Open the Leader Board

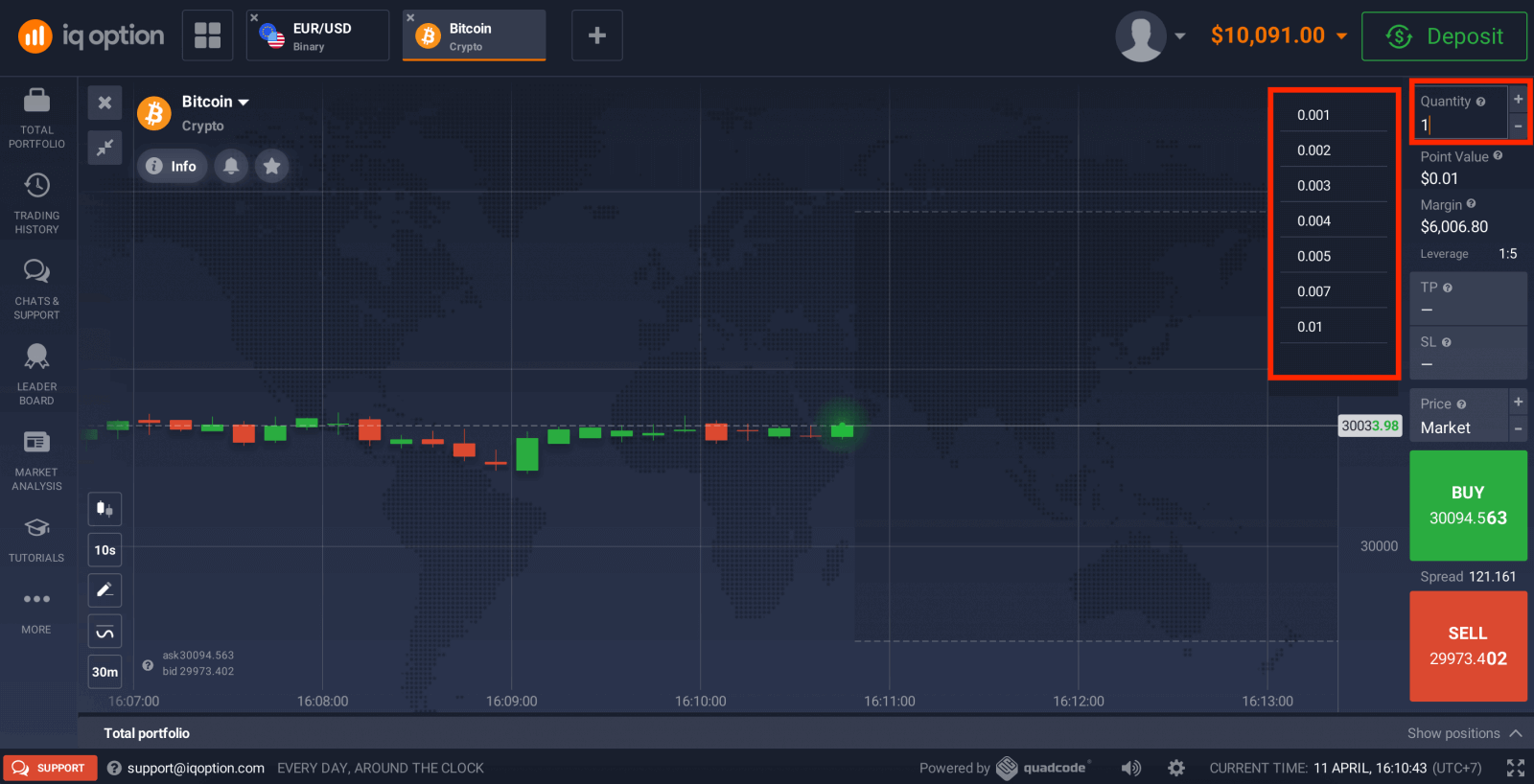(36, 375)
